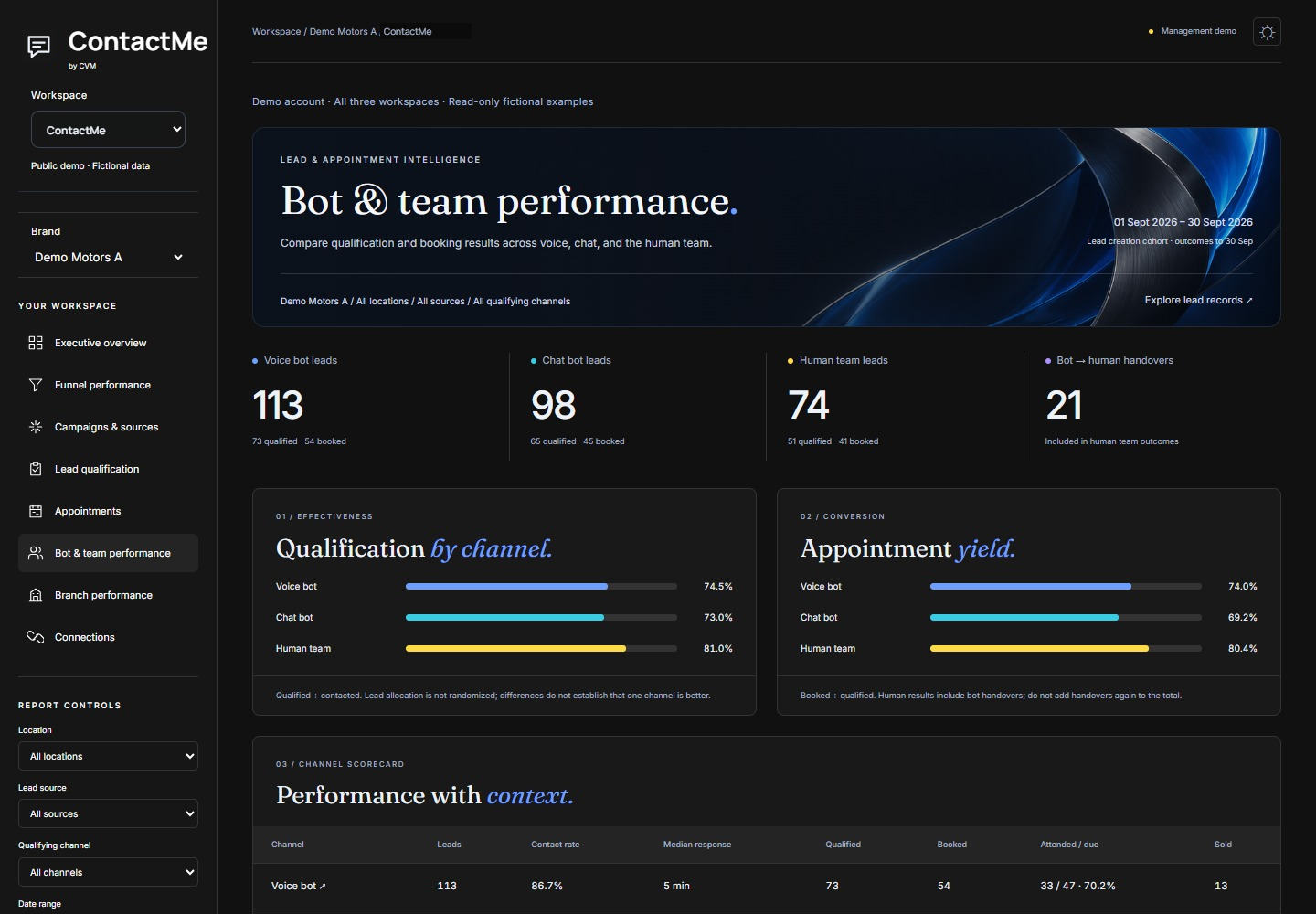Click the Executive overview grid icon
This screenshot has height=914, width=1316.
tap(36, 343)
